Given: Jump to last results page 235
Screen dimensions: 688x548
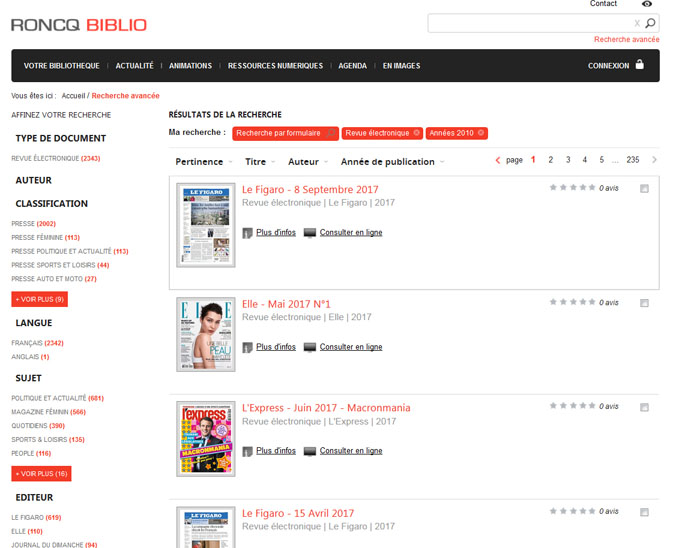Looking at the screenshot, I should click(x=633, y=160).
